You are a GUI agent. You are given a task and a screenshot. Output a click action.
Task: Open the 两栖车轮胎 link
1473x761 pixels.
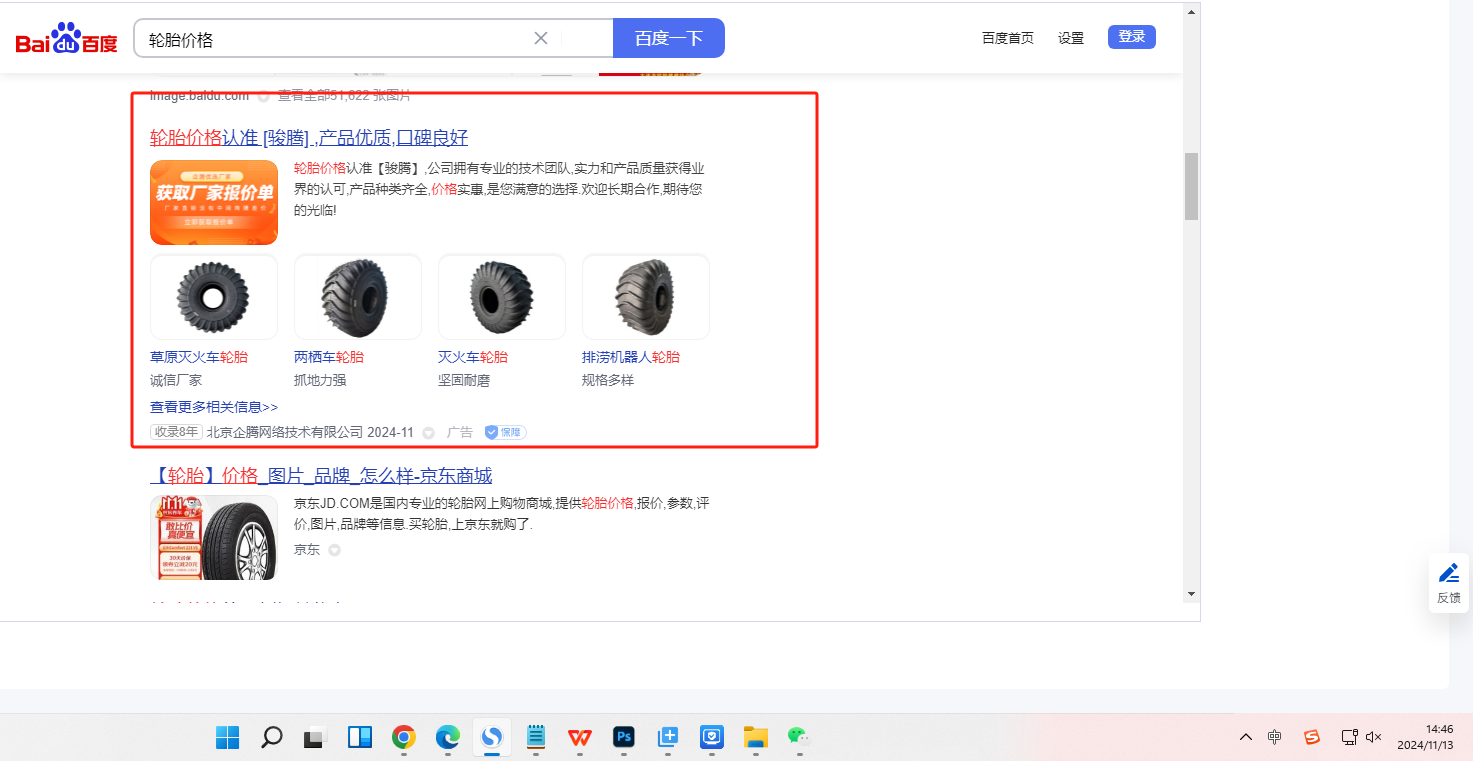329,357
